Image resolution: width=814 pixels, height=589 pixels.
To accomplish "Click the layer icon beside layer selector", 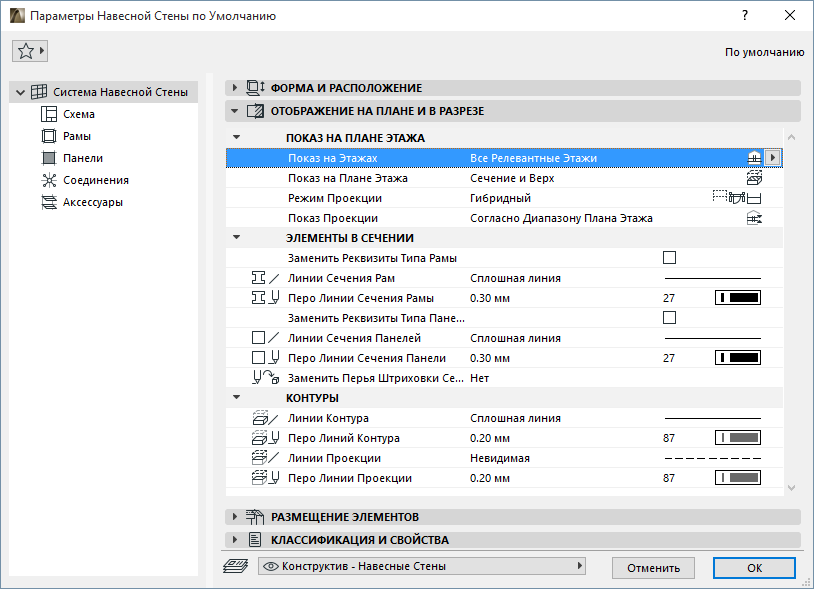I will (236, 566).
